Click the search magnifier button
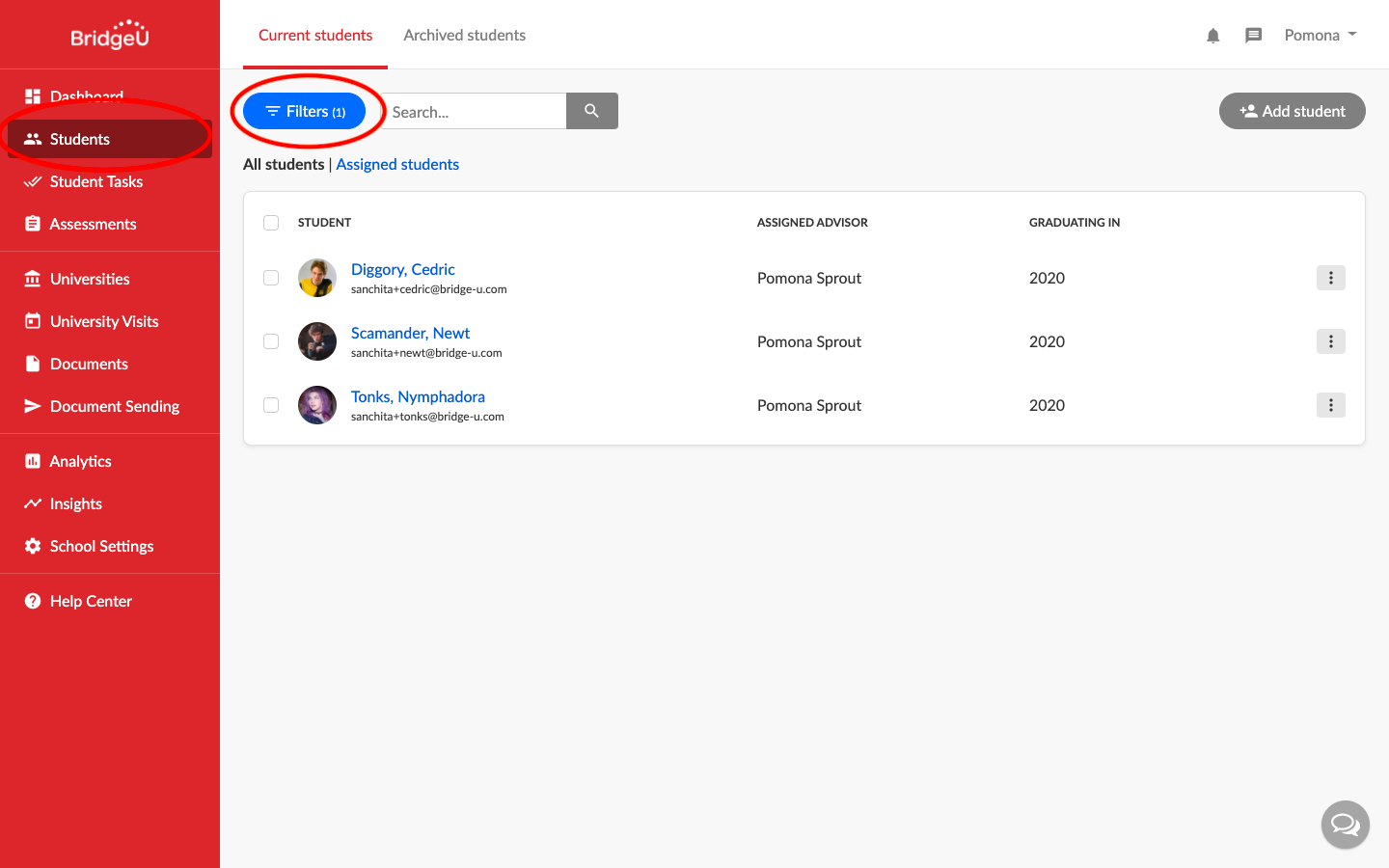 592,111
